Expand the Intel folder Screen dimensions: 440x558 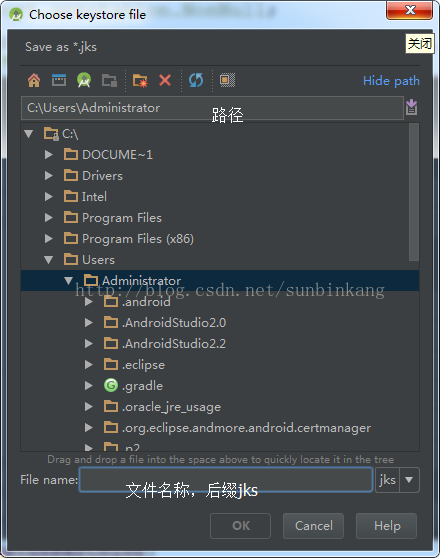pyautogui.click(x=49, y=196)
